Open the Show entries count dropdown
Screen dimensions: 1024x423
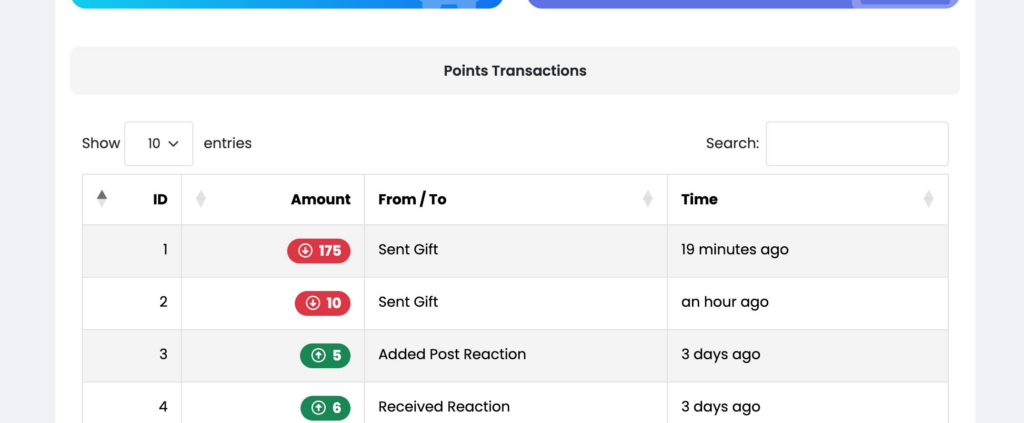[159, 144]
